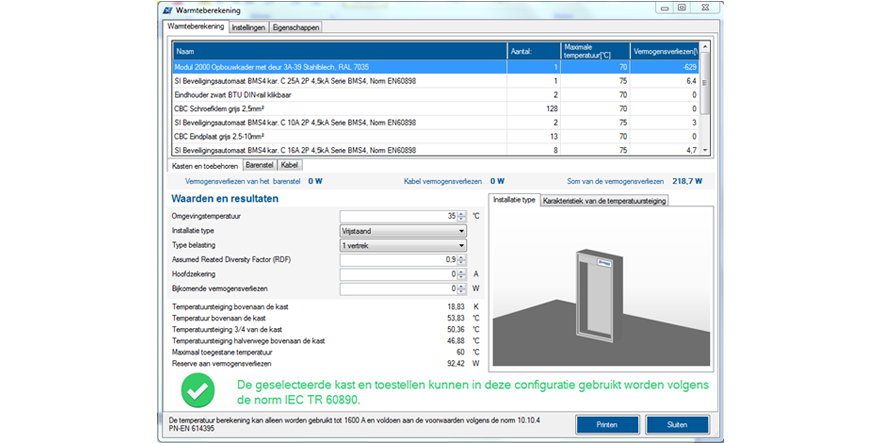This screenshot has height=443, width=880.
Task: Click the Reserve aan vermogensverliezen 92,42 value
Action: click(456, 364)
